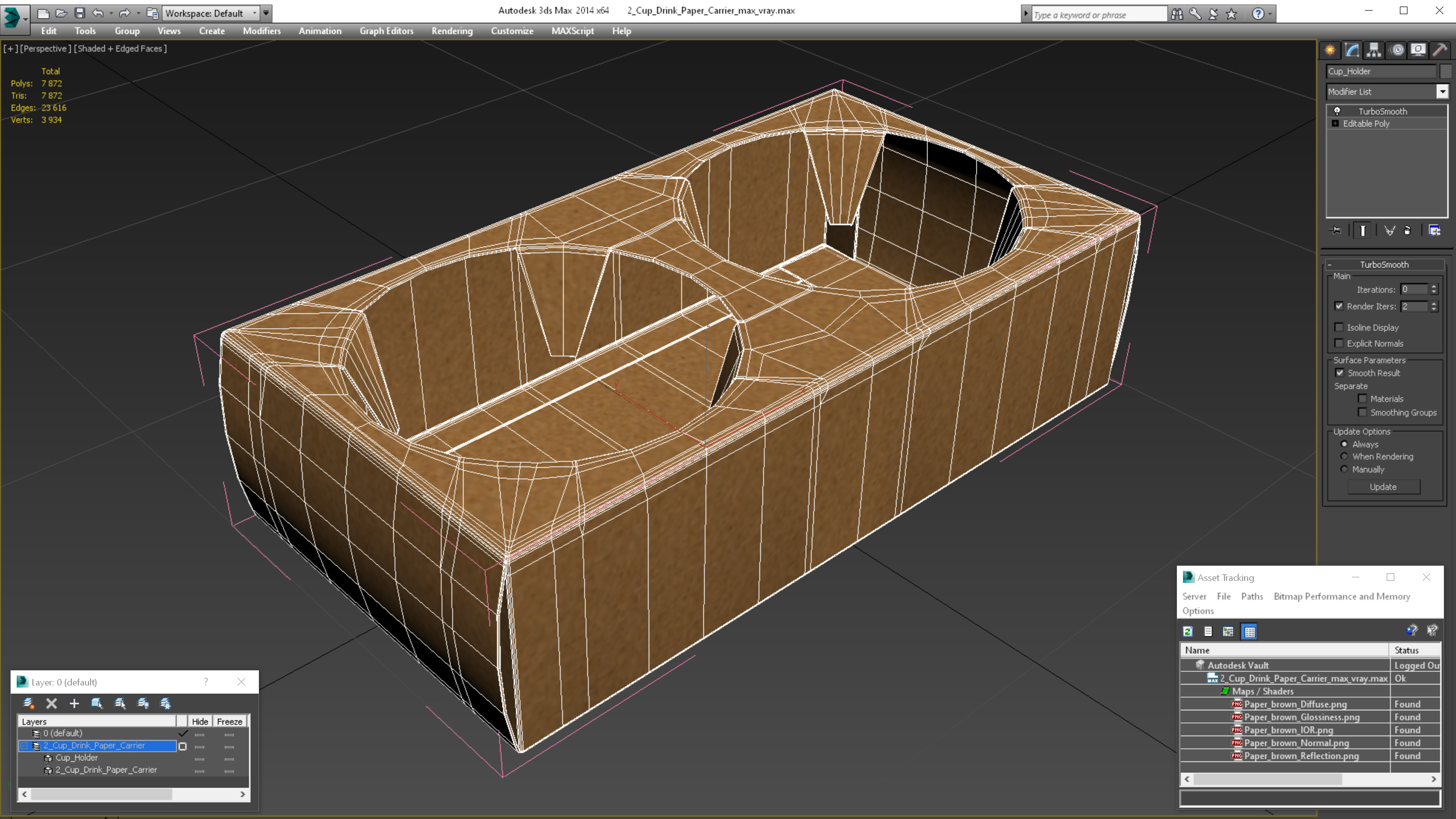The height and width of the screenshot is (819, 1456).
Task: Open Bitmap Performance and Memory menu in Asset Tracking
Action: click(1342, 597)
